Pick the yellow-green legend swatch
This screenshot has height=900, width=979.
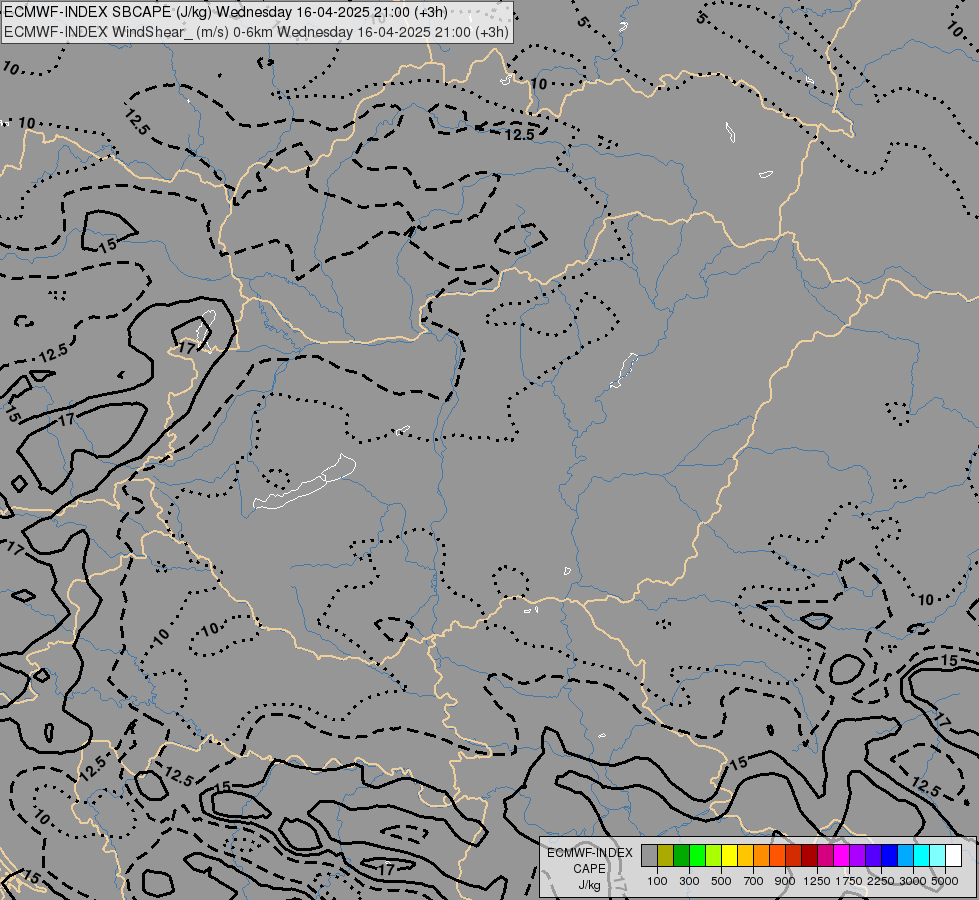(x=714, y=855)
